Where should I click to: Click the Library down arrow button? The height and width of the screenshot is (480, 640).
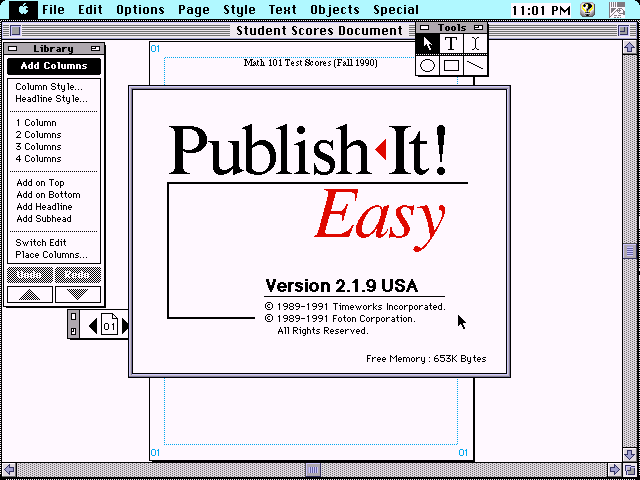click(78, 295)
